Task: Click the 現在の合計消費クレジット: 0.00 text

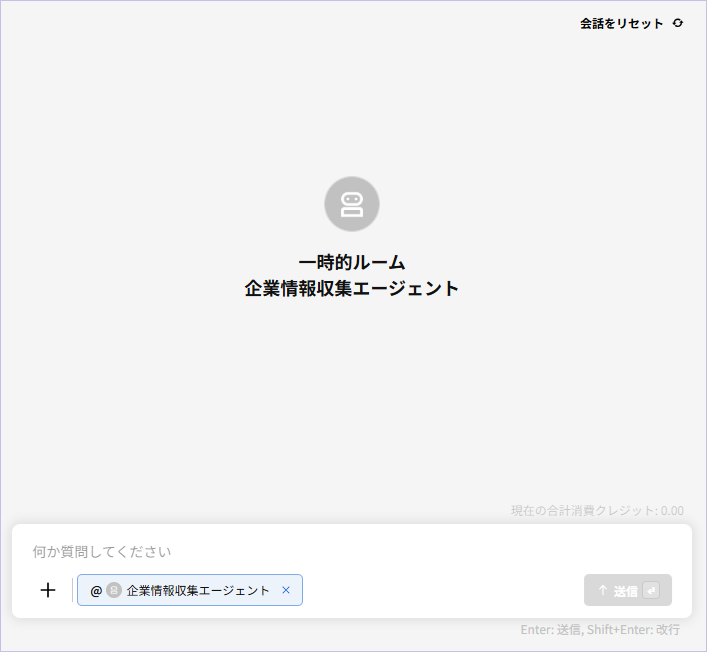Action: coord(597,510)
